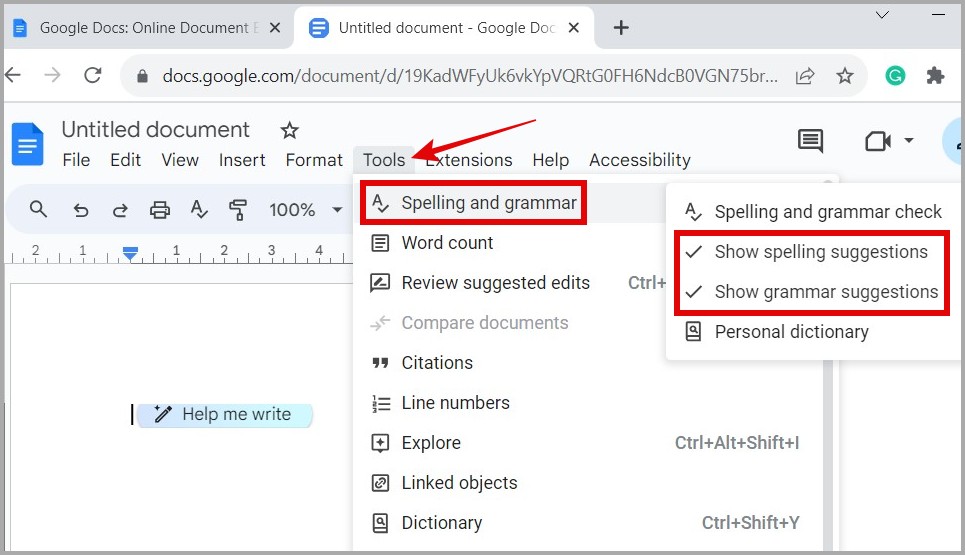Toggle Show spelling suggestions
The image size is (965, 555).
(812, 252)
